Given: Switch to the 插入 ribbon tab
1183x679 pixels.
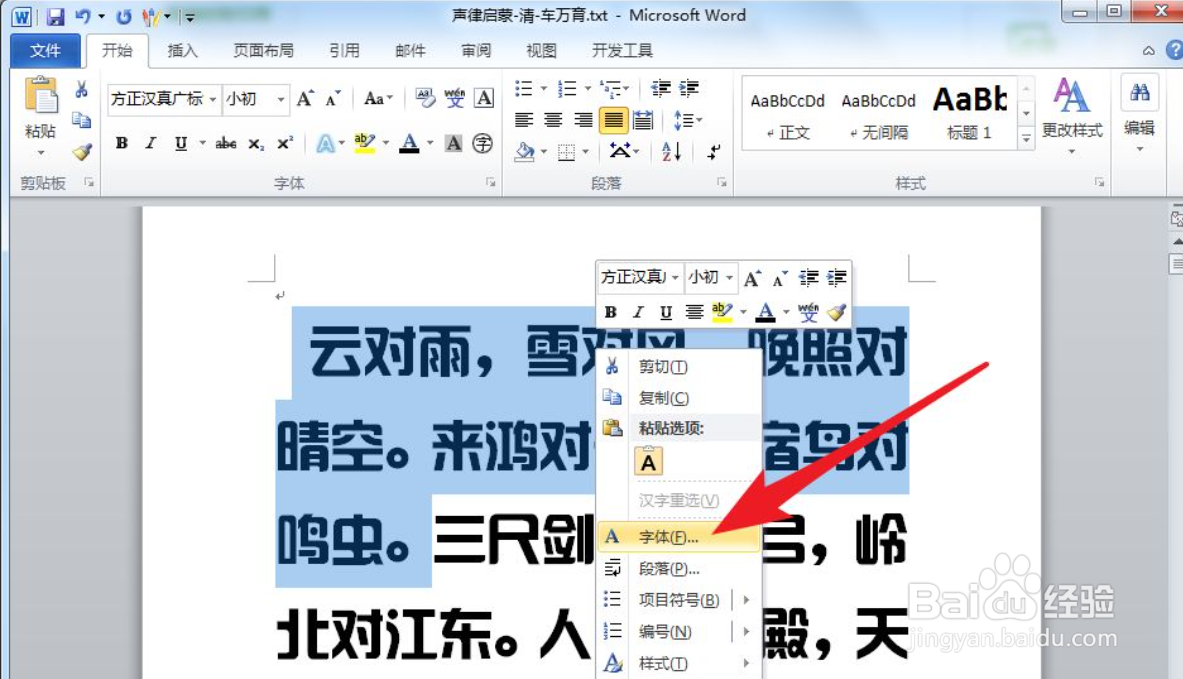Looking at the screenshot, I should 182,50.
